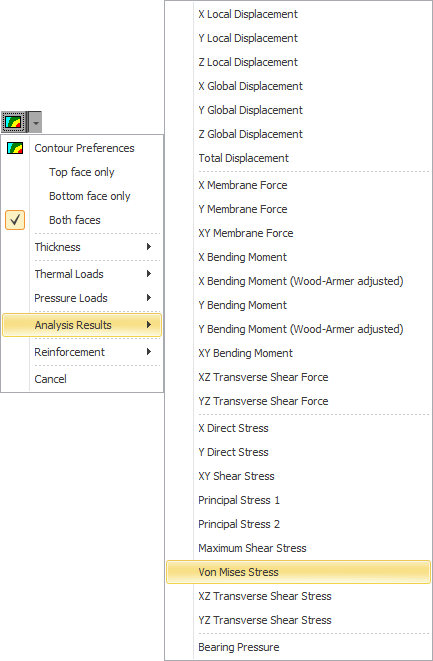Select Top face only option
The height and width of the screenshot is (661, 433).
[x=82, y=172]
